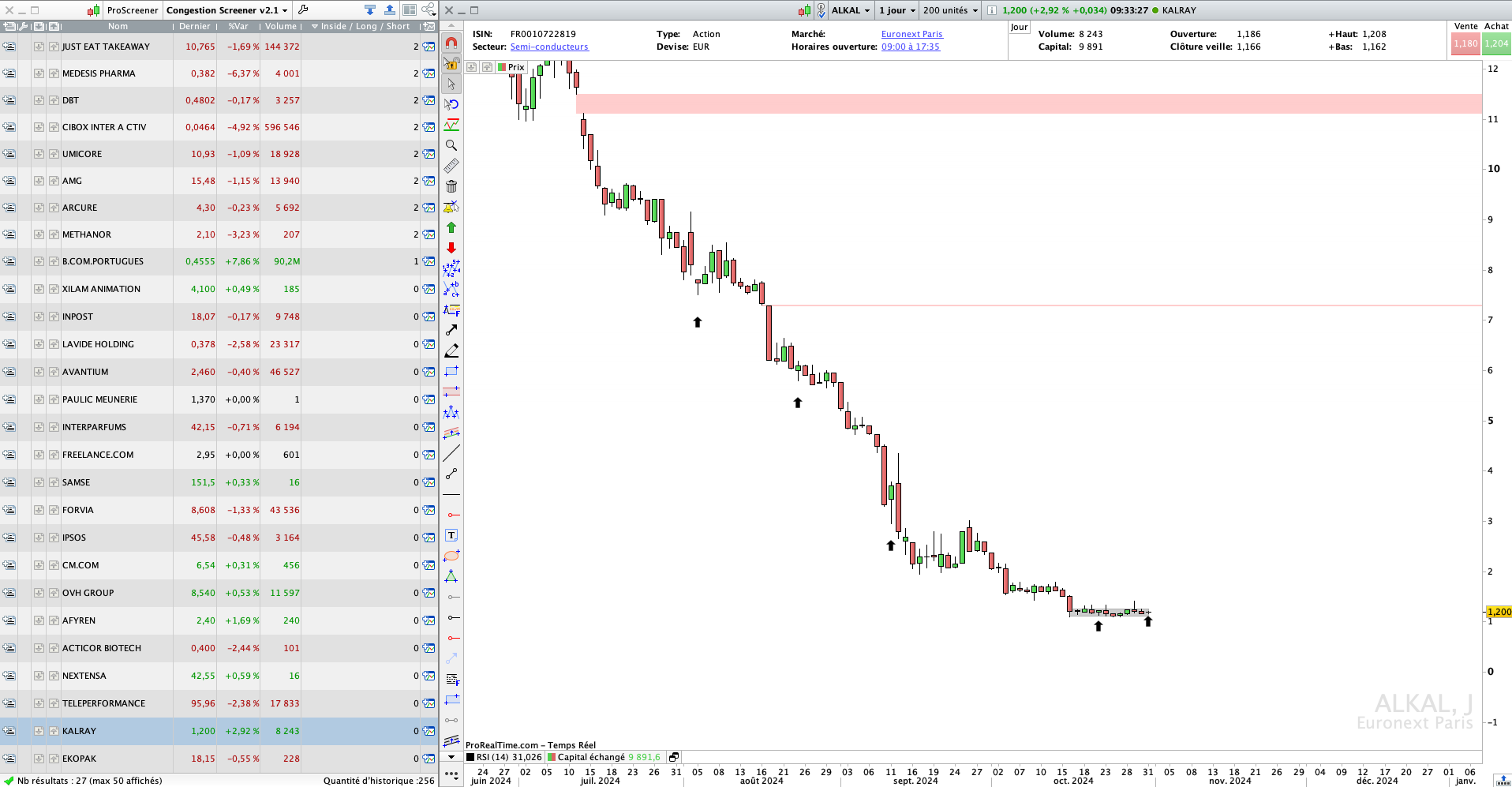The height and width of the screenshot is (787, 1512).
Task: Select the alert bell tool
Action: click(451, 207)
